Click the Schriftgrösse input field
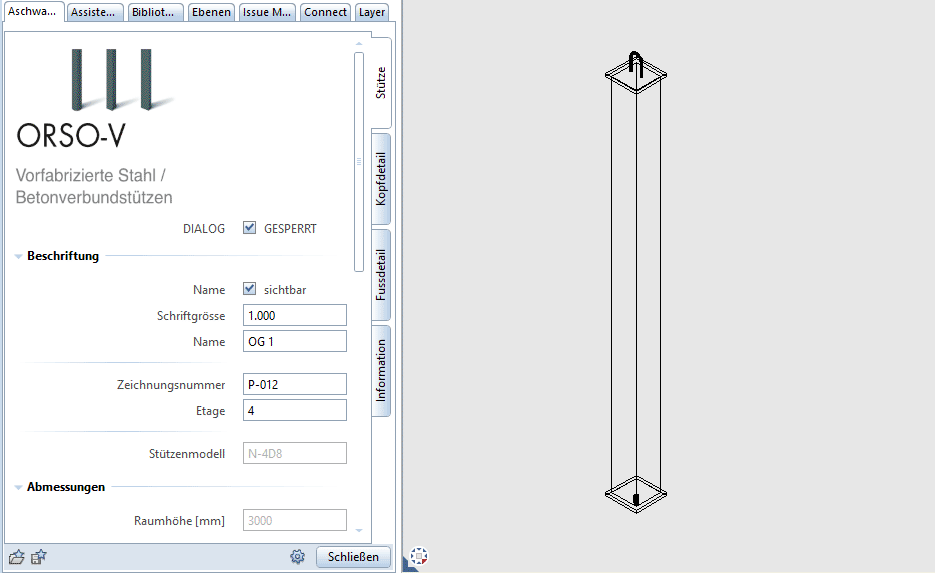The height and width of the screenshot is (573, 935). pyautogui.click(x=295, y=315)
